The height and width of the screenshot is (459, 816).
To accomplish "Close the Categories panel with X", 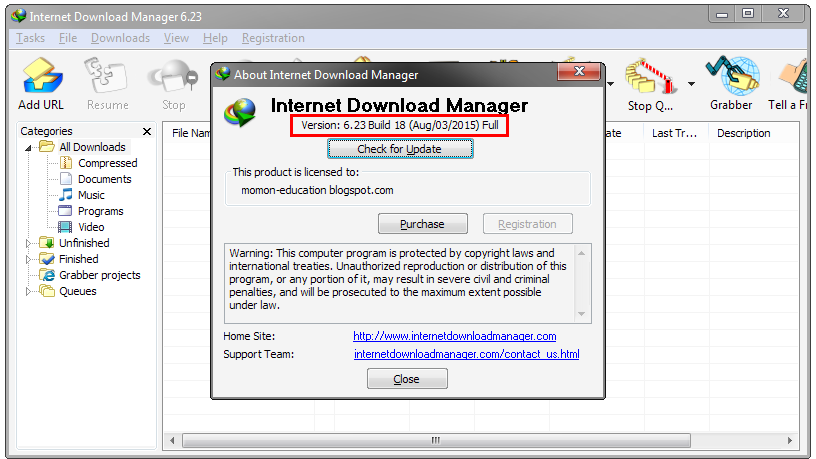I will (147, 131).
